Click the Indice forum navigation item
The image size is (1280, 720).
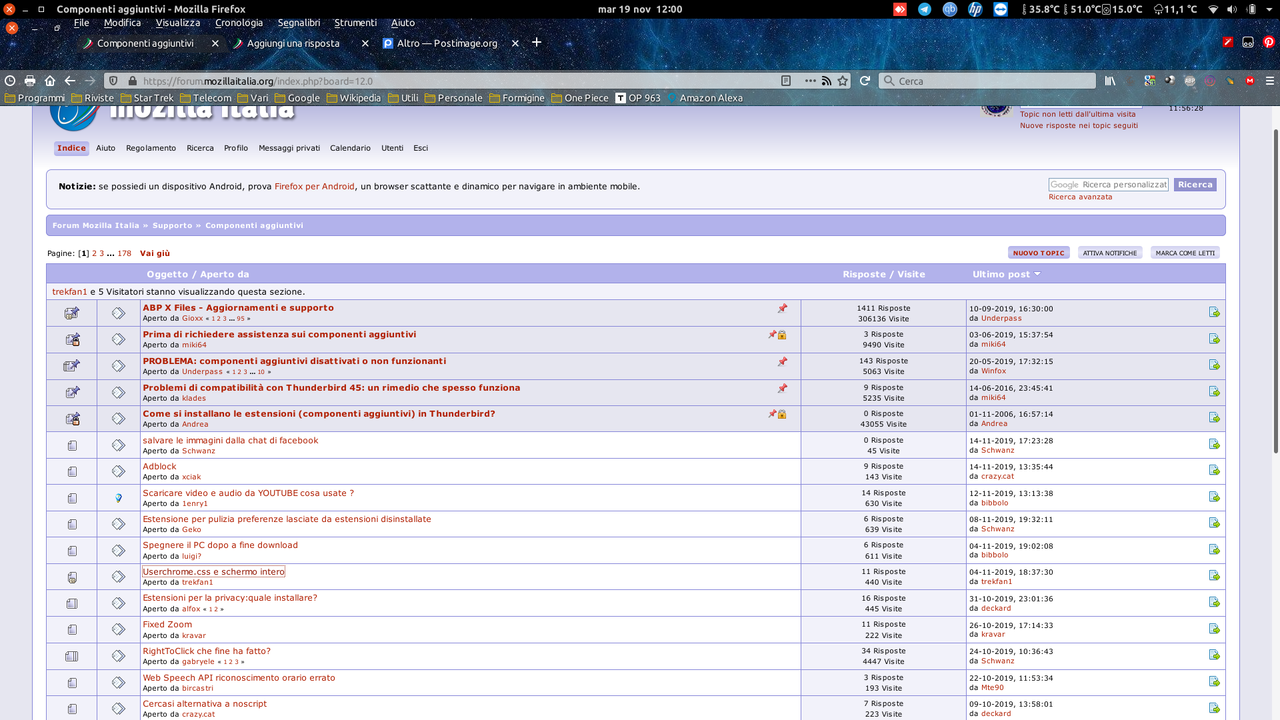tap(71, 148)
